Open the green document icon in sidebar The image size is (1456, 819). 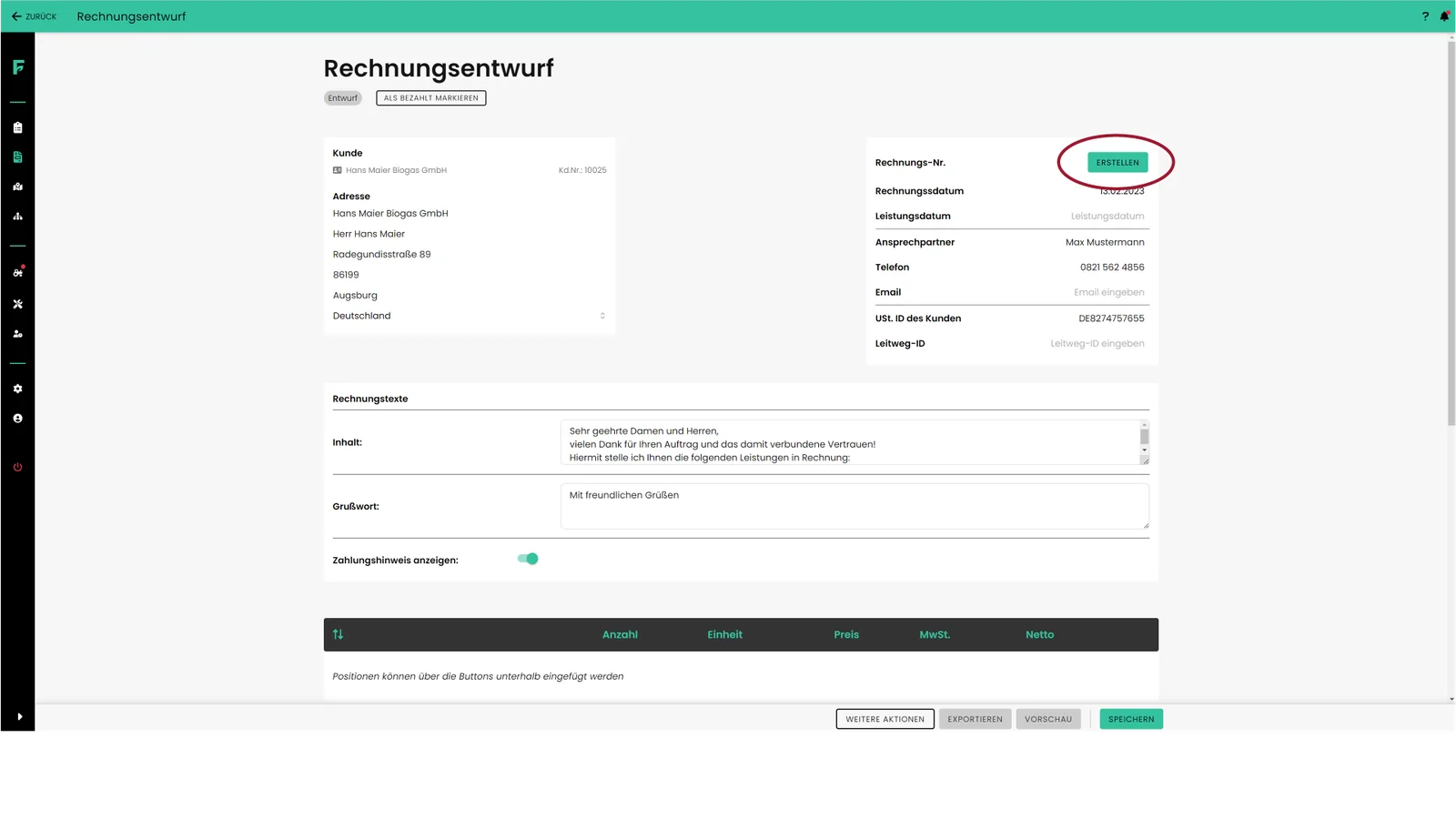17,157
